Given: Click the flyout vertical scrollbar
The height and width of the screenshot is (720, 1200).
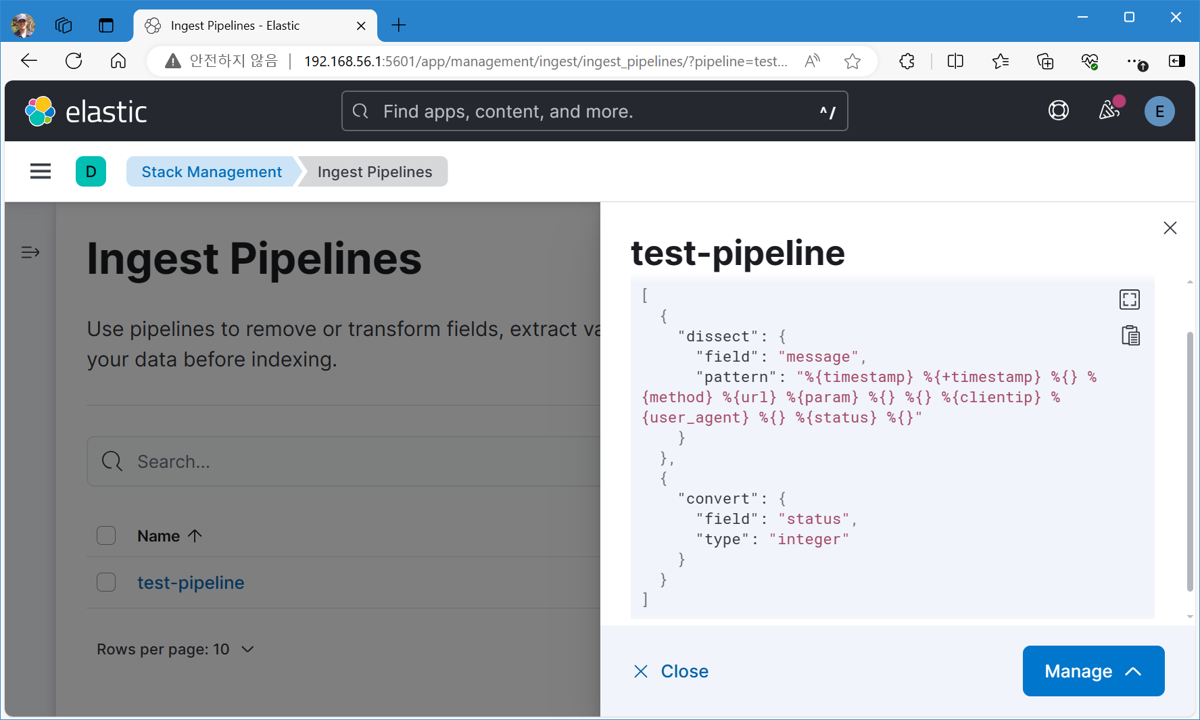Looking at the screenshot, I should (x=1189, y=461).
